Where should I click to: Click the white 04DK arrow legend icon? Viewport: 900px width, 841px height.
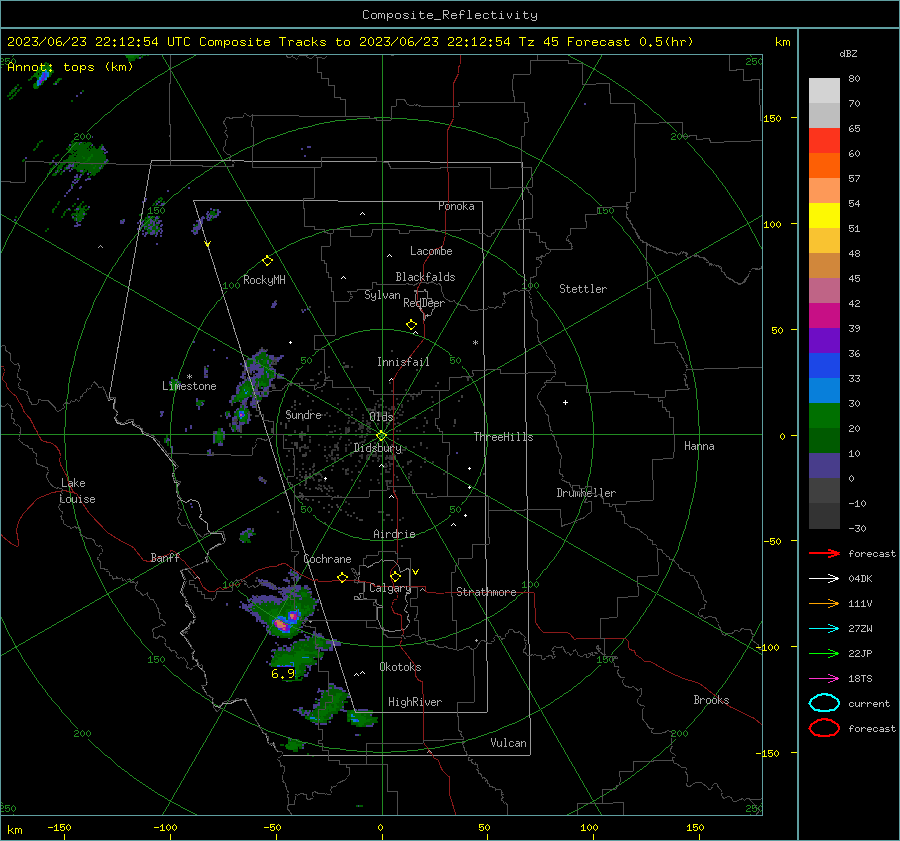pos(824,578)
